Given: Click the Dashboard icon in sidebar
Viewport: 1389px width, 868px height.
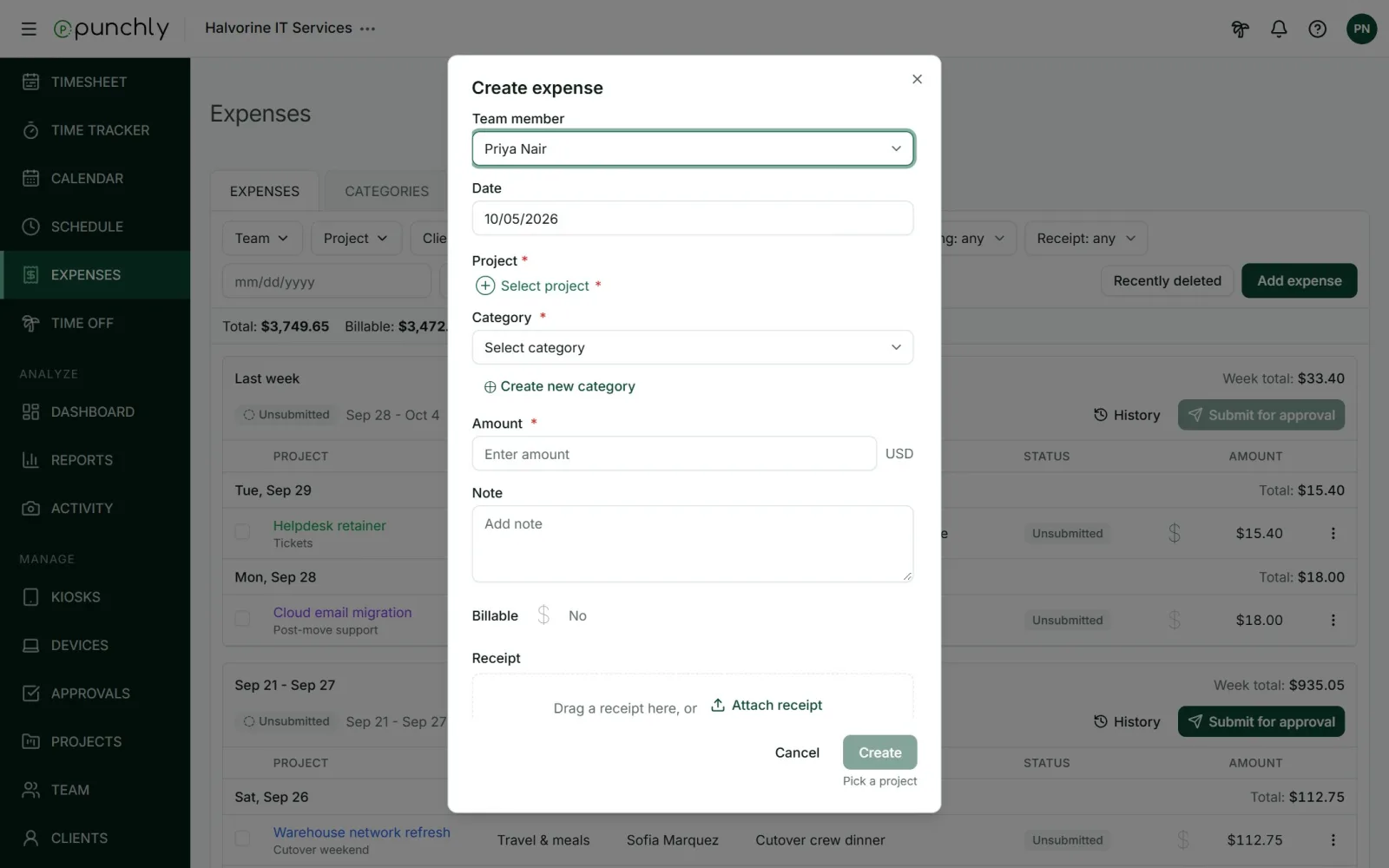Looking at the screenshot, I should 30,411.
